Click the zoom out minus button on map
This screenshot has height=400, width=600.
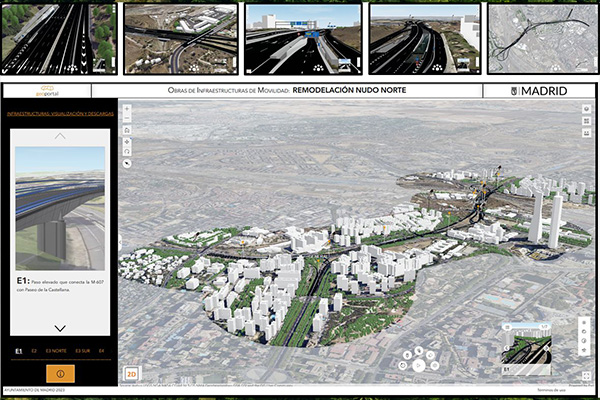tap(127, 120)
